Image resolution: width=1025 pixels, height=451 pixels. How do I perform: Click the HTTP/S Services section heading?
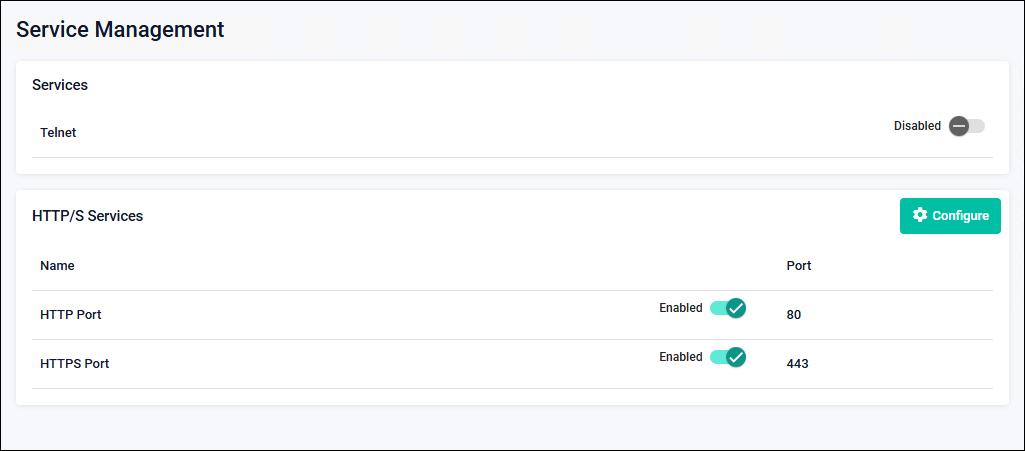pos(87,216)
